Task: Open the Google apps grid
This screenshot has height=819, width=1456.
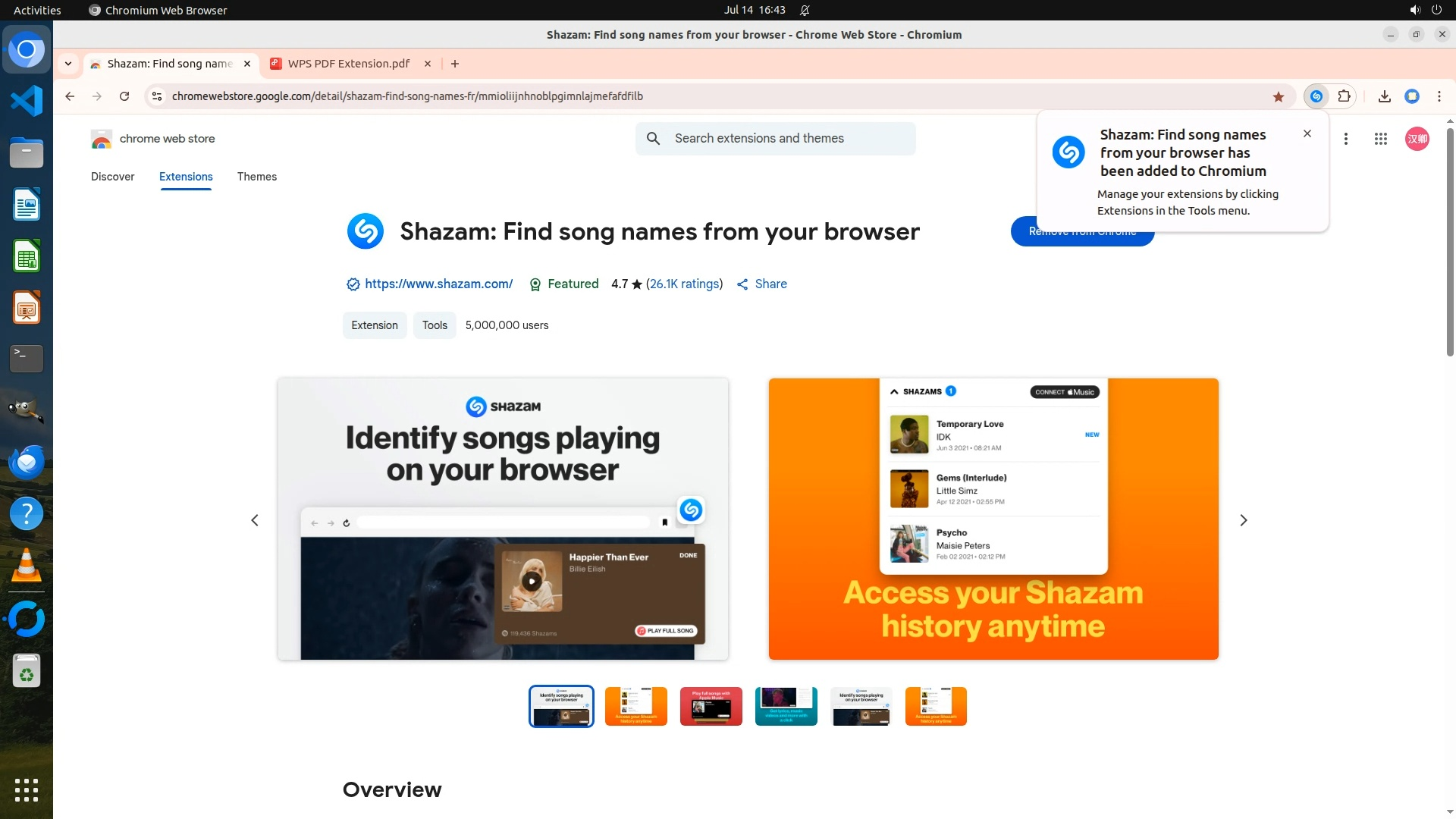Action: point(1380,139)
